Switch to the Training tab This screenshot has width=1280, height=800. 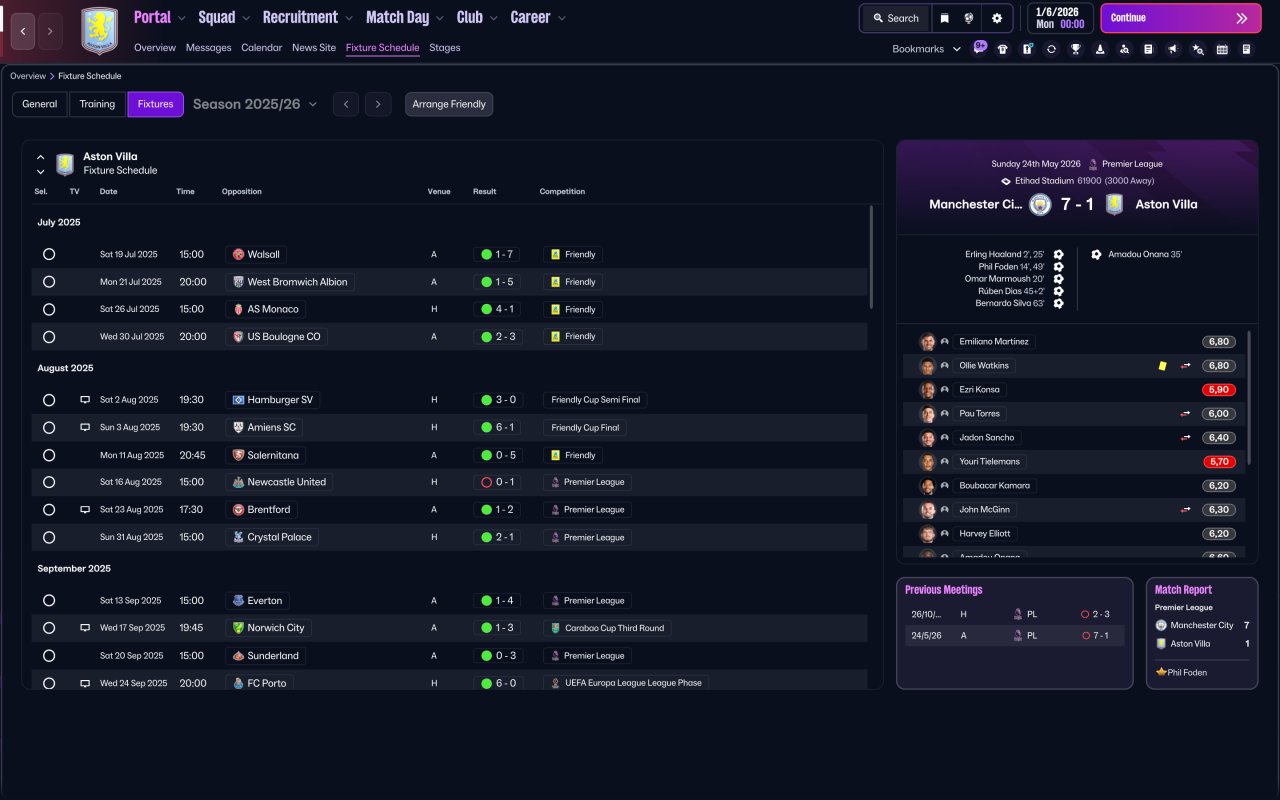tap(97, 104)
